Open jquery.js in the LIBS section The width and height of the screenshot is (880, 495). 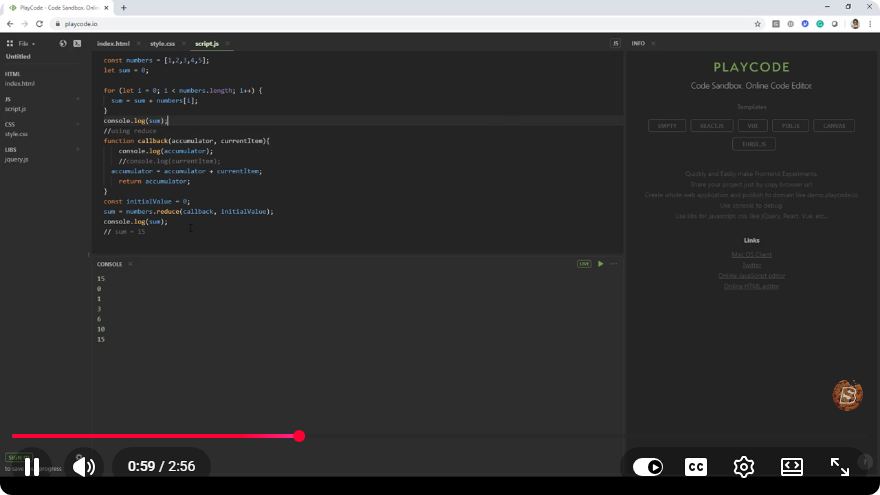click(x=16, y=159)
